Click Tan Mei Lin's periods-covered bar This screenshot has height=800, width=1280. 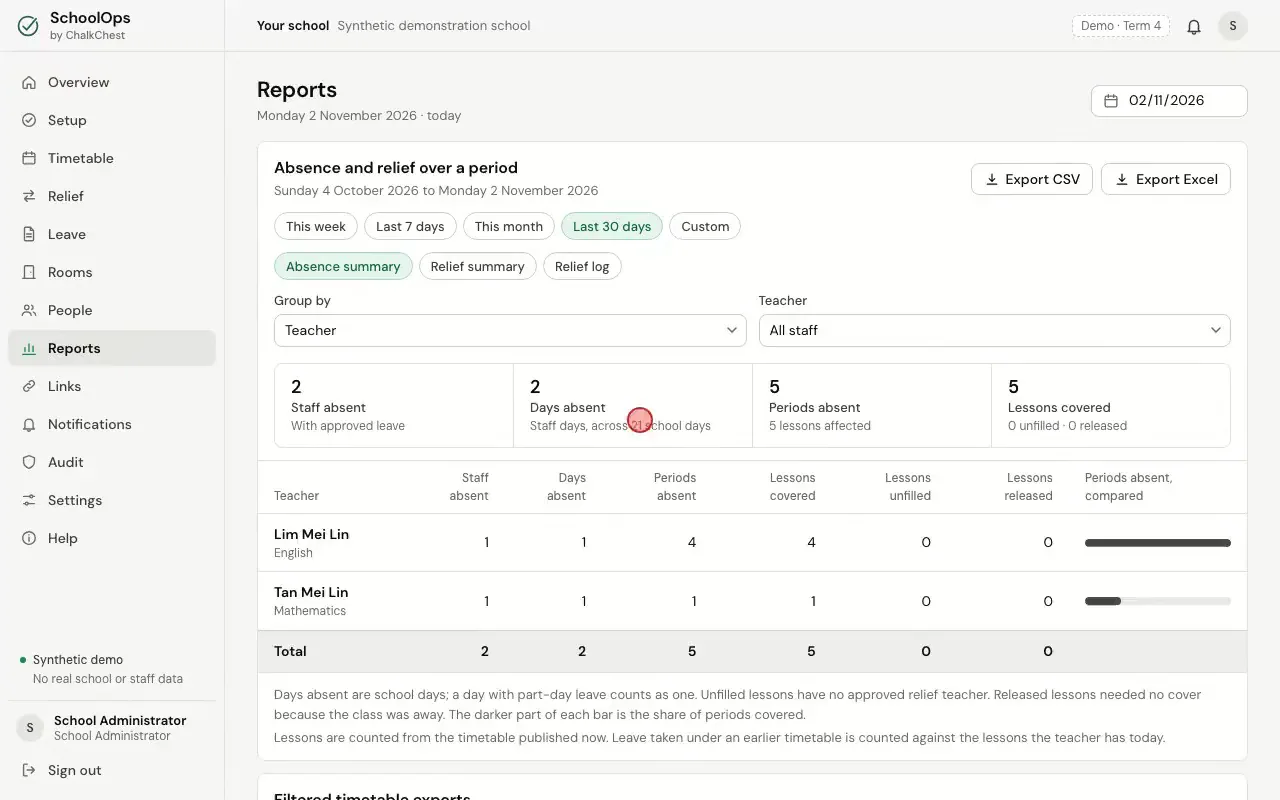point(1158,602)
